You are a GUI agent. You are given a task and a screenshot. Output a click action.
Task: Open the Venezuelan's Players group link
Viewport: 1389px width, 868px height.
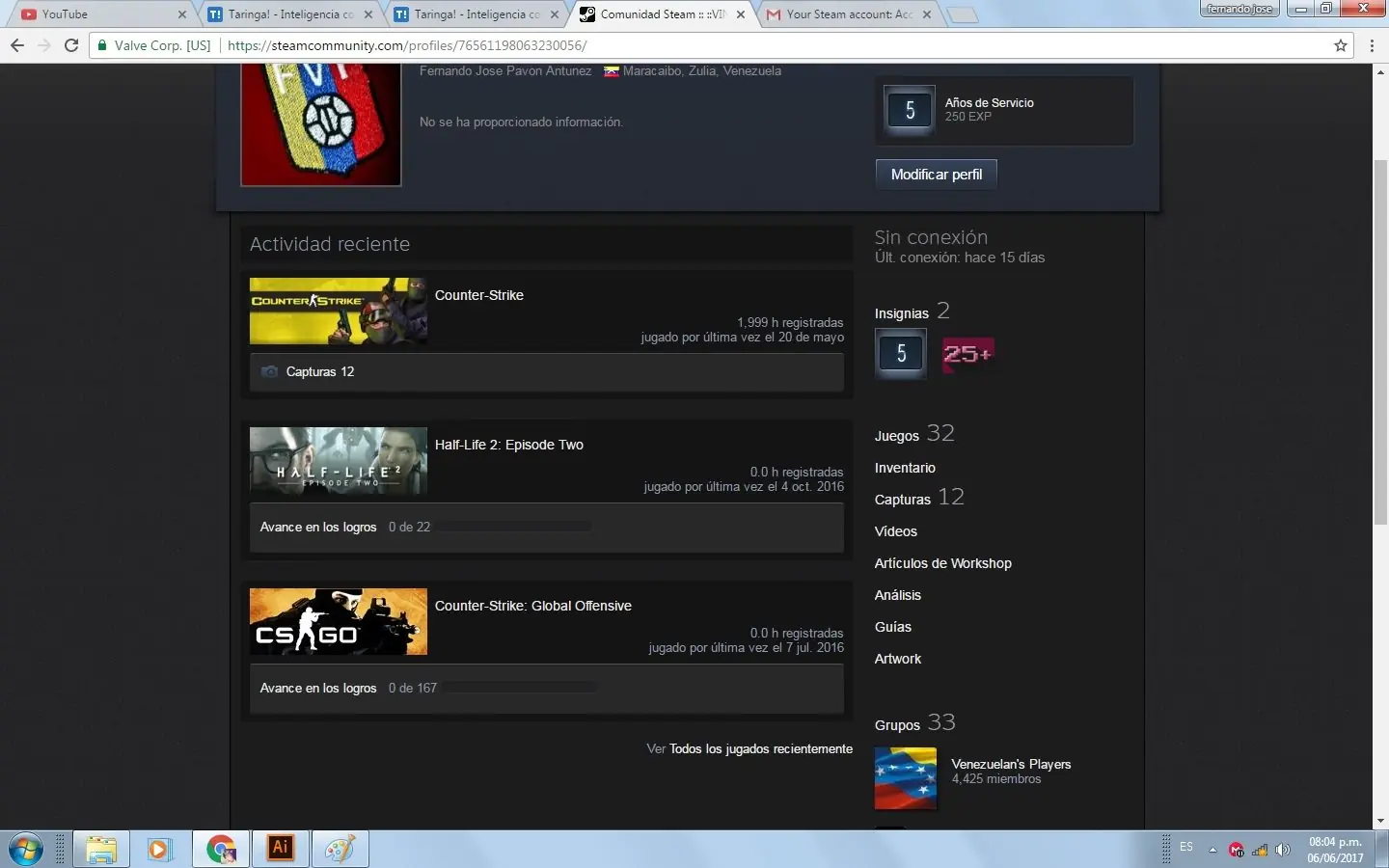pos(1011,764)
